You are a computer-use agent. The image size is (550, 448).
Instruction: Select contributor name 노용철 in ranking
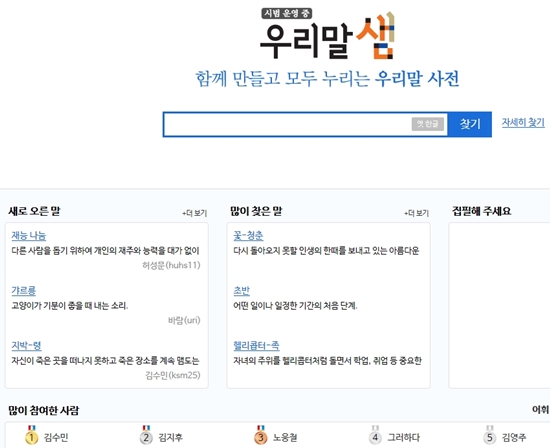[x=285, y=437]
